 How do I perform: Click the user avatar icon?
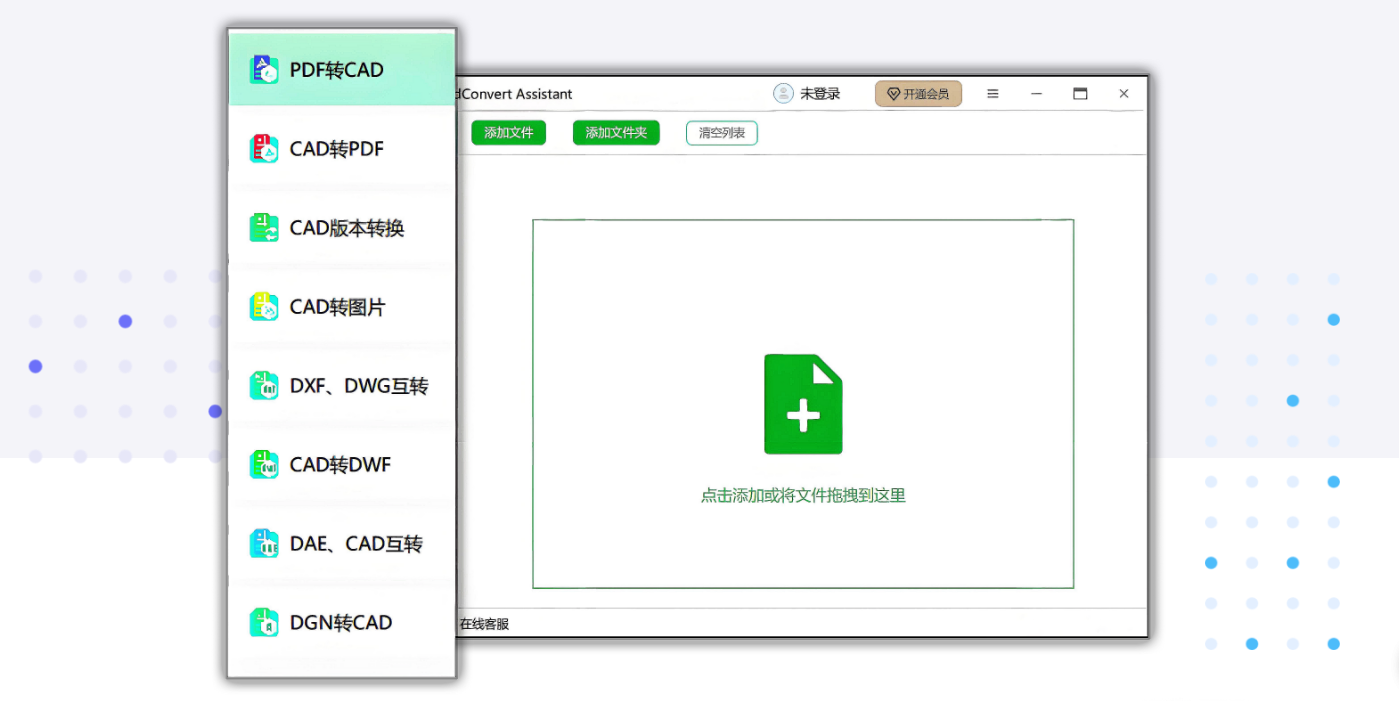(x=783, y=94)
